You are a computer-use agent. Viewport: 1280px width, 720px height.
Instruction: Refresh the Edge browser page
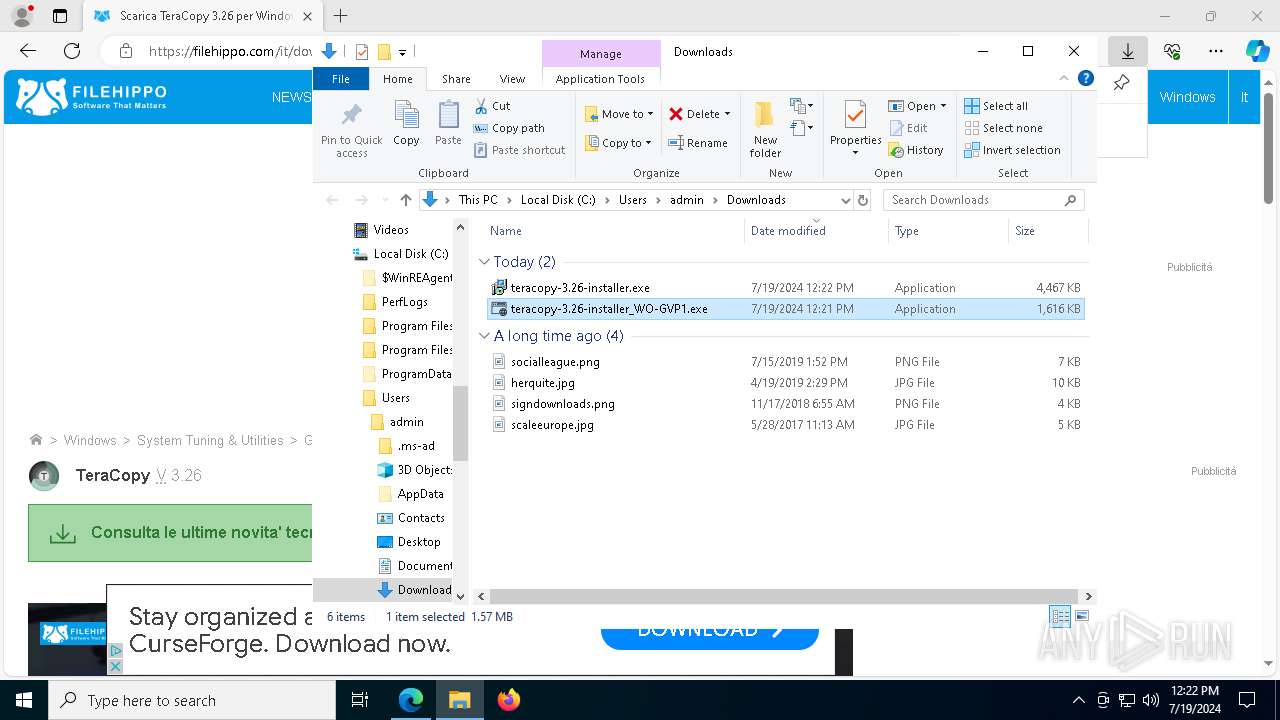point(72,51)
